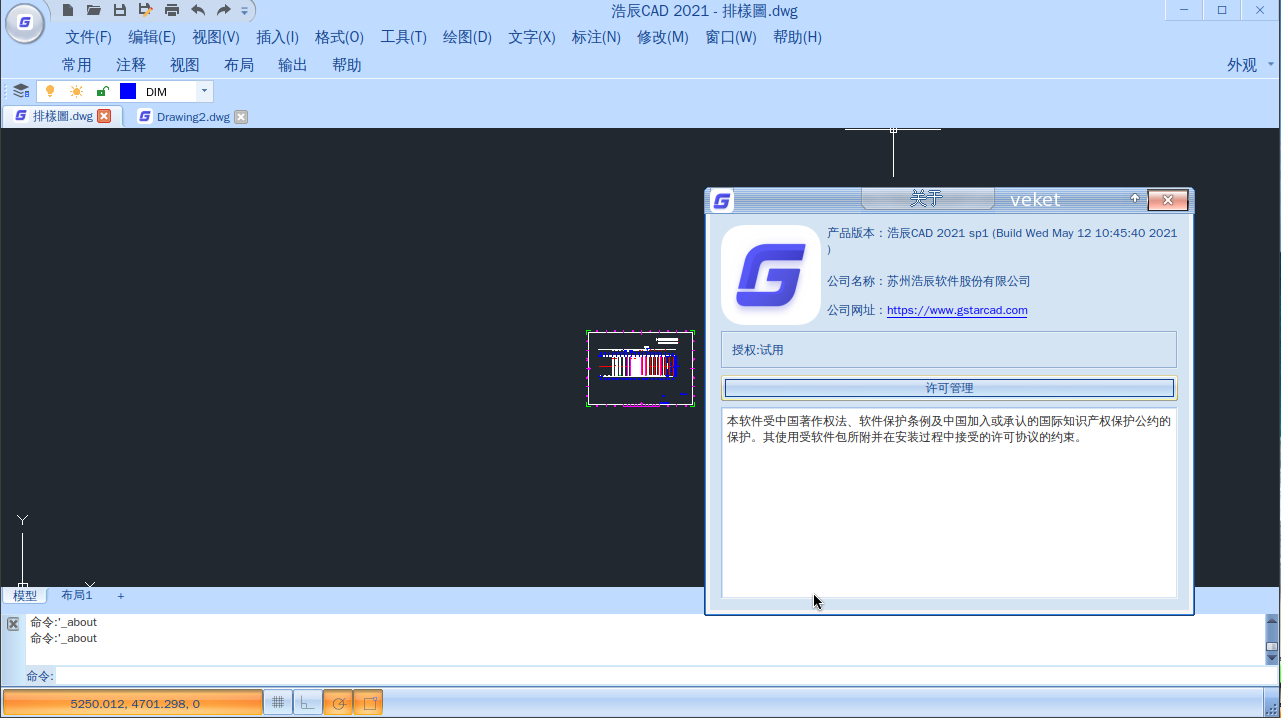Click the 命令 command input field
This screenshot has height=718, width=1281.
[x=660, y=676]
